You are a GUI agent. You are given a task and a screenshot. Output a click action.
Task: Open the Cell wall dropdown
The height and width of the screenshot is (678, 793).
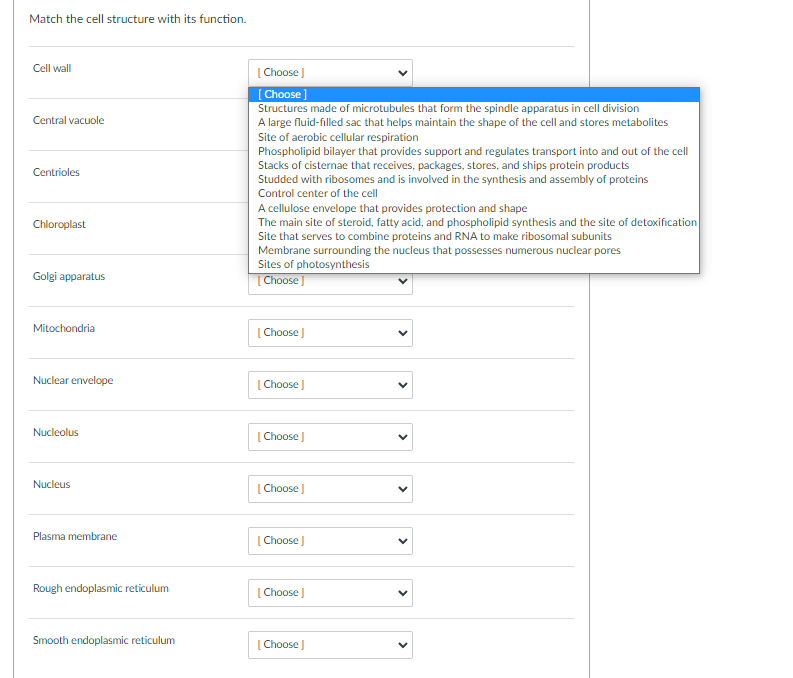[x=330, y=73]
